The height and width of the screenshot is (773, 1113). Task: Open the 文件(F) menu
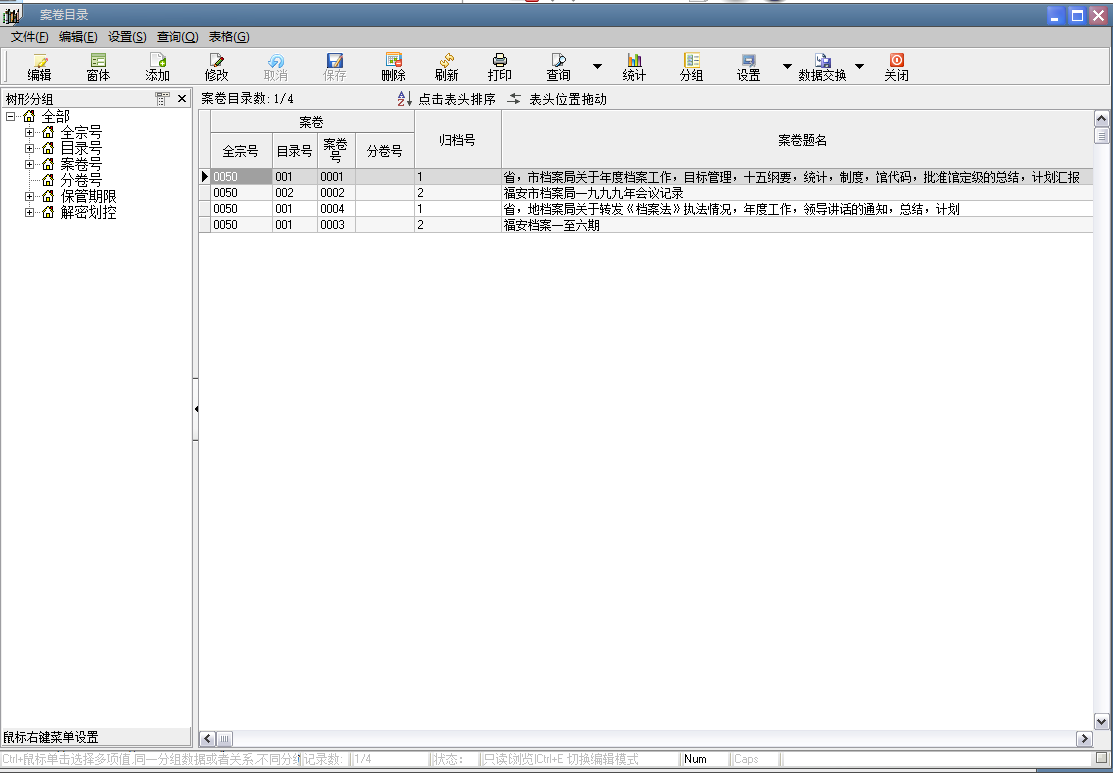[x=29, y=37]
